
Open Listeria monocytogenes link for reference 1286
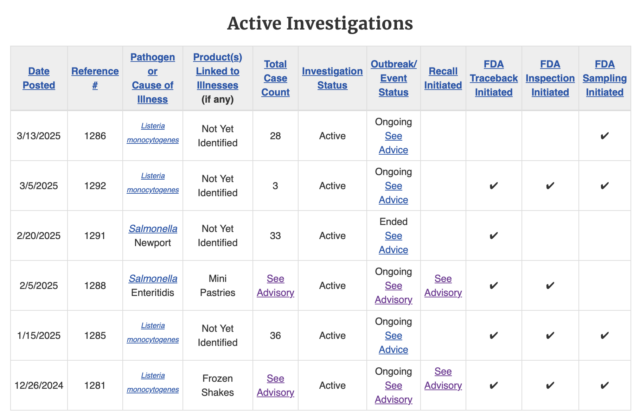[x=153, y=133]
